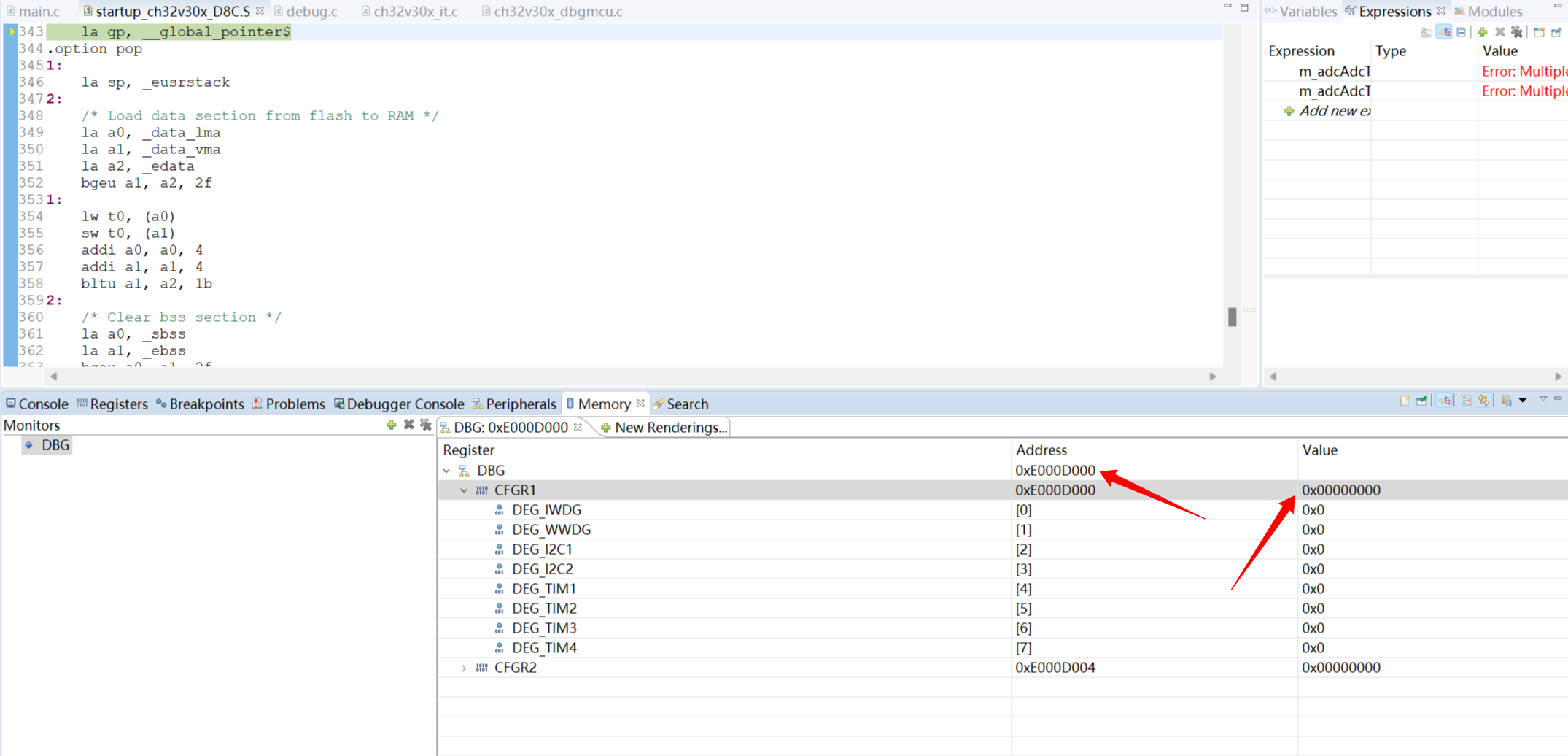Select DBG monitor in Monitors list
1568x756 pixels.
48,445
